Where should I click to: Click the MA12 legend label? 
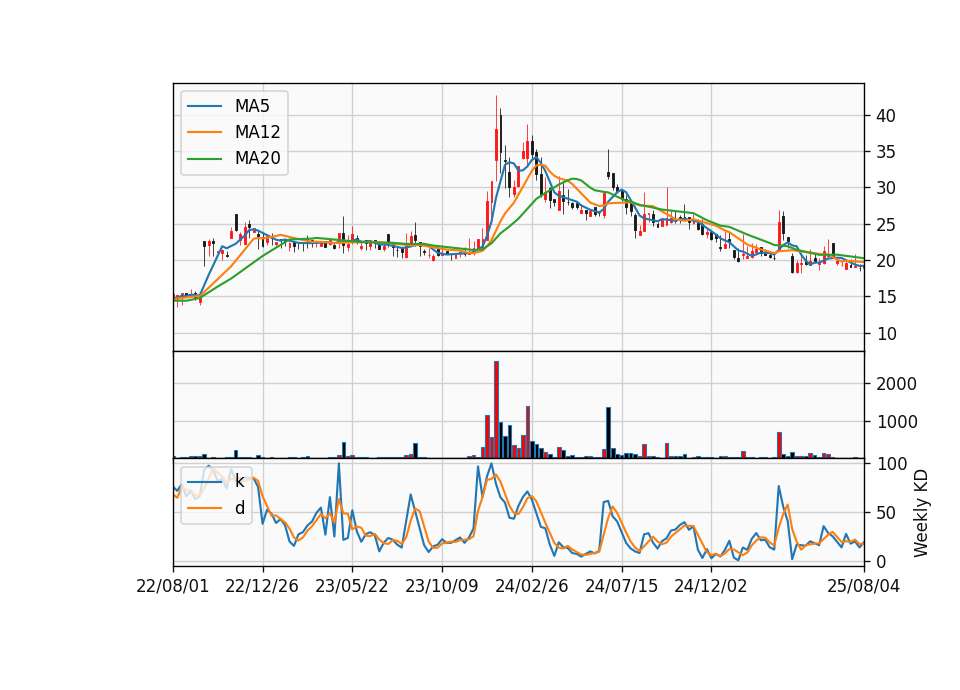pyautogui.click(x=257, y=132)
